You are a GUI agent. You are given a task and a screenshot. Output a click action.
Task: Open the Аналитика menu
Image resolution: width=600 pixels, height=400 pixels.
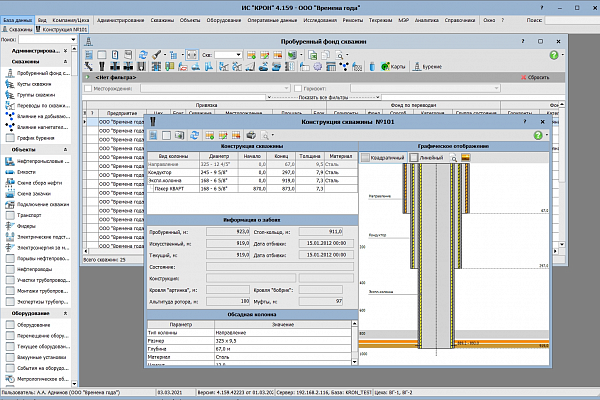[426, 20]
